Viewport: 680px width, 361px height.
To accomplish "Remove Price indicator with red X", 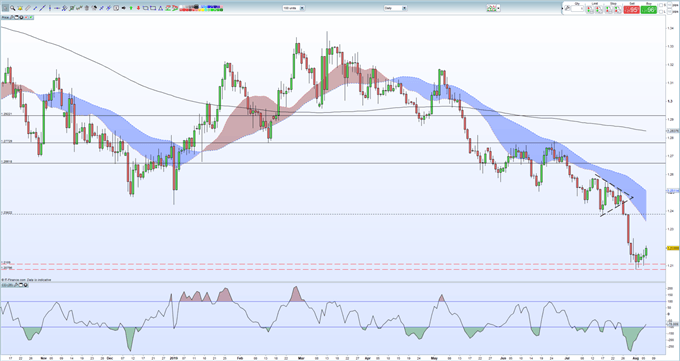I will pos(26,17).
